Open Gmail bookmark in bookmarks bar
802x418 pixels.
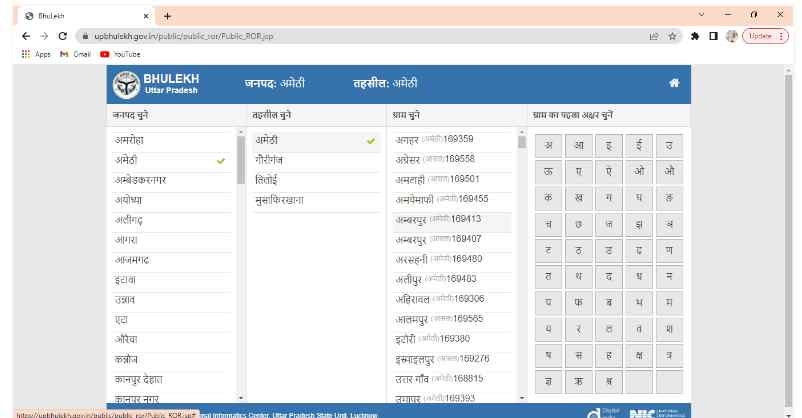[x=76, y=54]
